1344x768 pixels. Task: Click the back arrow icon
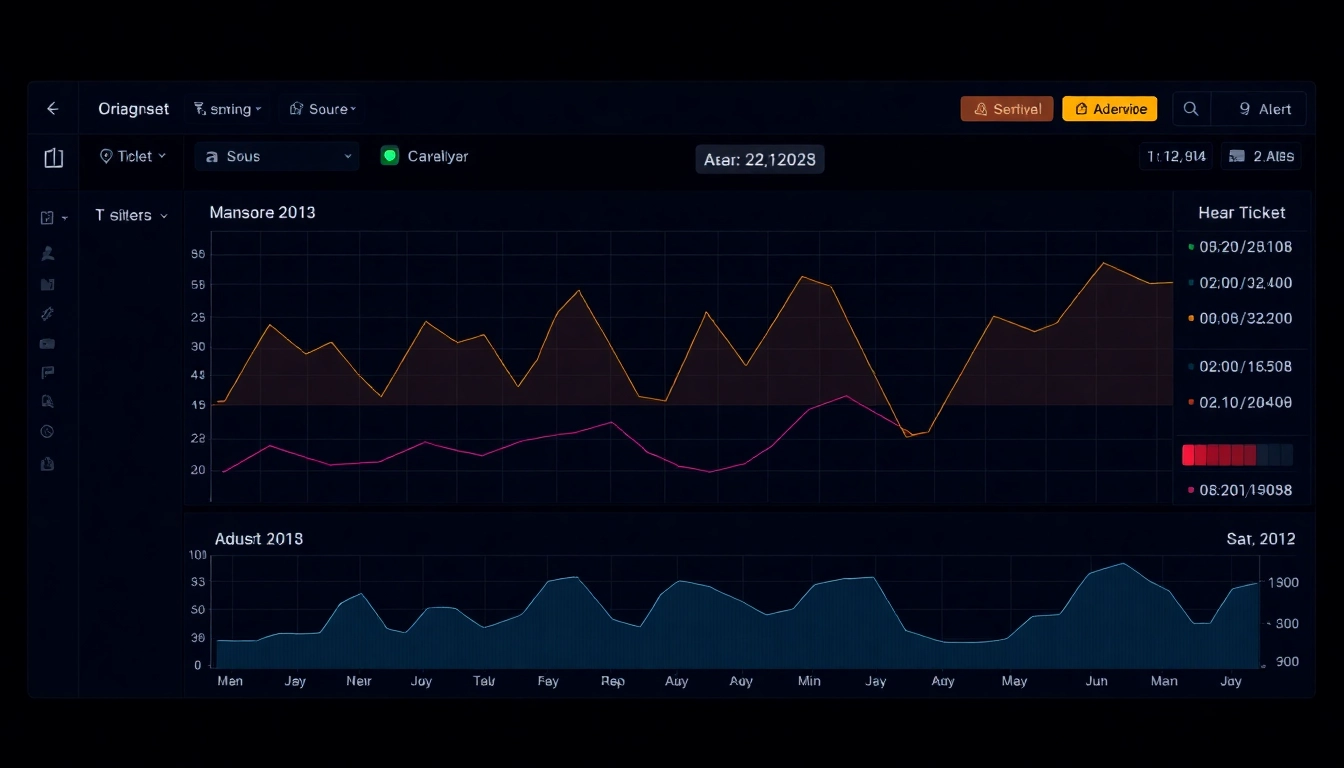[52, 108]
